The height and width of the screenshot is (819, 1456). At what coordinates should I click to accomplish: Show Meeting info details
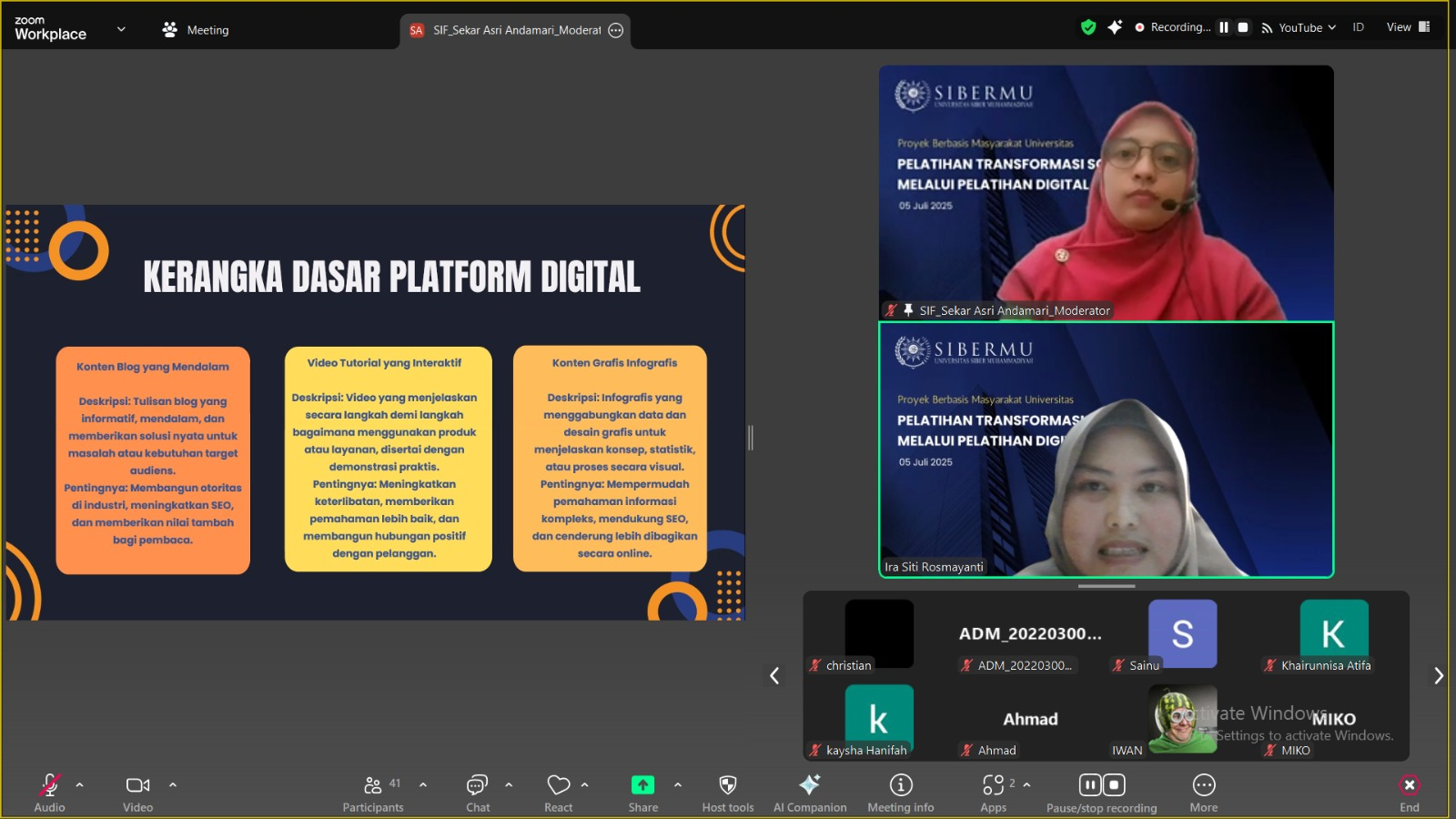coord(901,792)
